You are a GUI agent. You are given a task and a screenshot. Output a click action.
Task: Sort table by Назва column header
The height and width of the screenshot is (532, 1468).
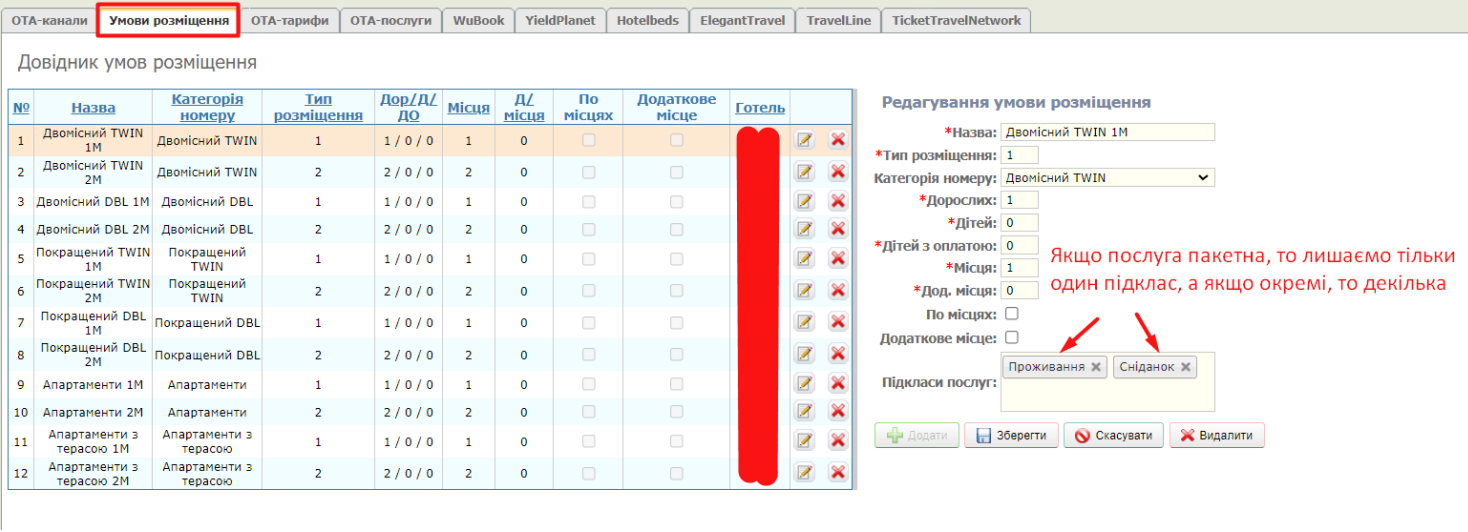click(x=93, y=108)
